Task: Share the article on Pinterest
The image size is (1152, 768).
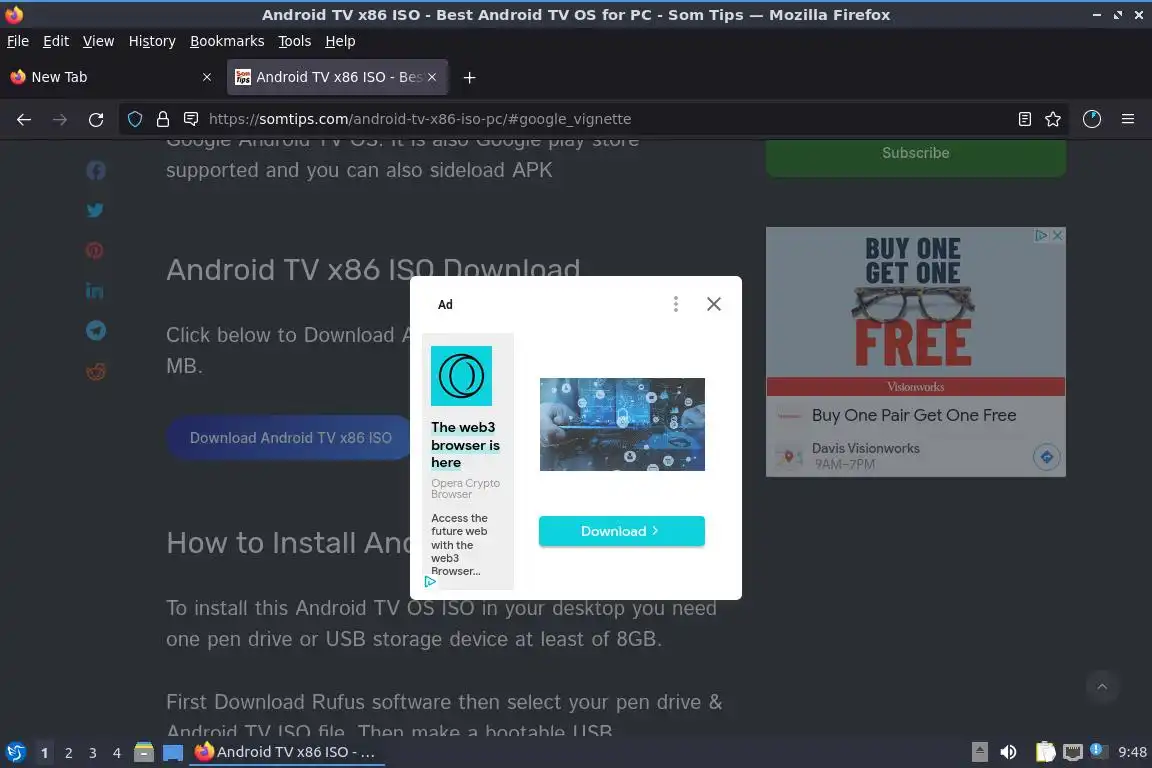Action: click(95, 250)
